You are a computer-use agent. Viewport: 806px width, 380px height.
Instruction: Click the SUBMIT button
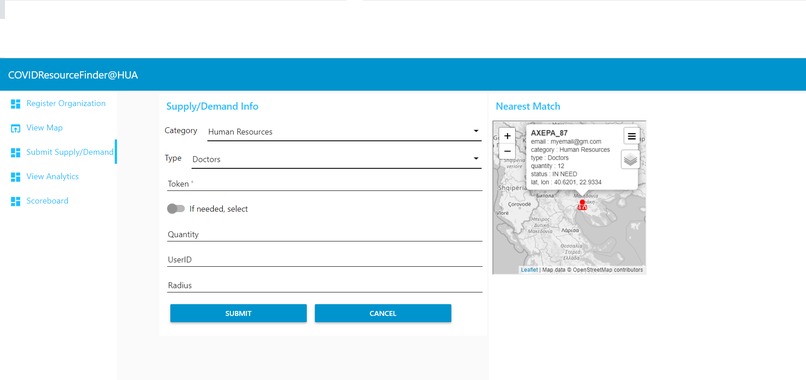(239, 313)
